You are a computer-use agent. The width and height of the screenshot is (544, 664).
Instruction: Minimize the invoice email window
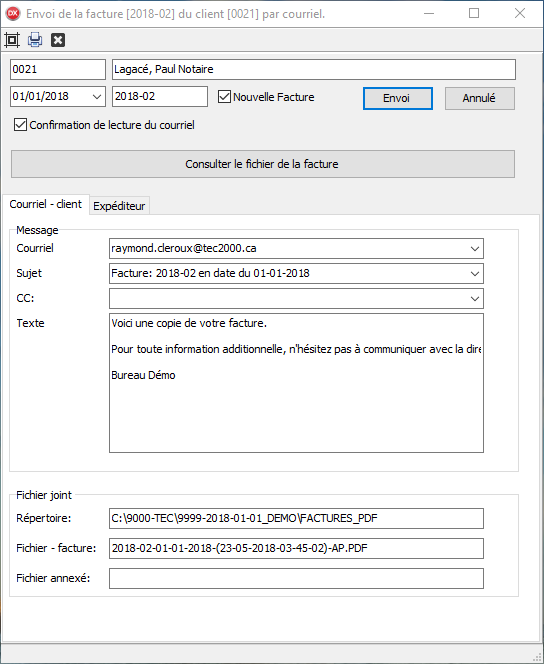coord(429,14)
